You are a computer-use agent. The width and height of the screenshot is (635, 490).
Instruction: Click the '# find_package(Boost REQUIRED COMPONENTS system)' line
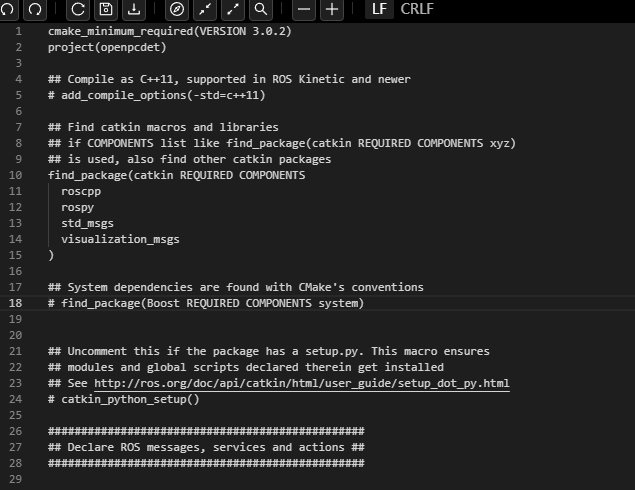point(206,303)
